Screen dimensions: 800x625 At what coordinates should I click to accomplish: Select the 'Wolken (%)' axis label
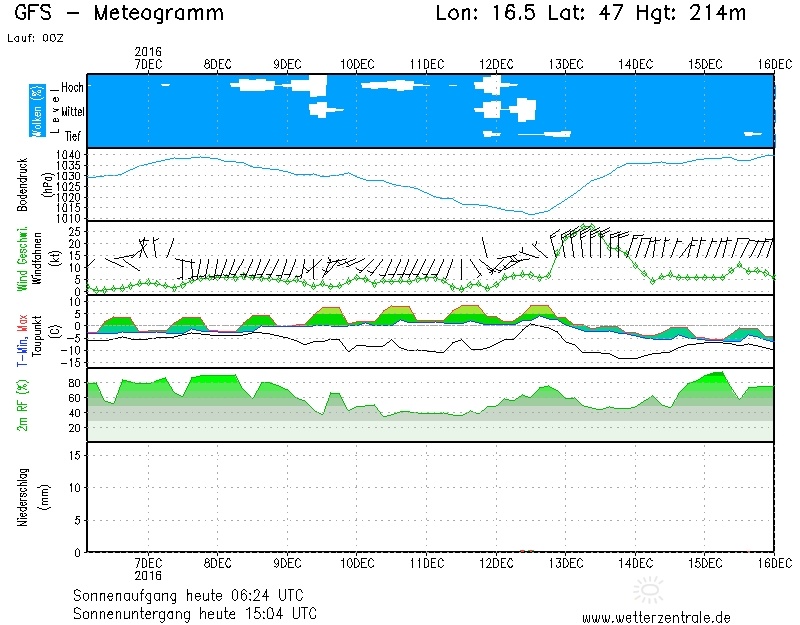pyautogui.click(x=37, y=111)
